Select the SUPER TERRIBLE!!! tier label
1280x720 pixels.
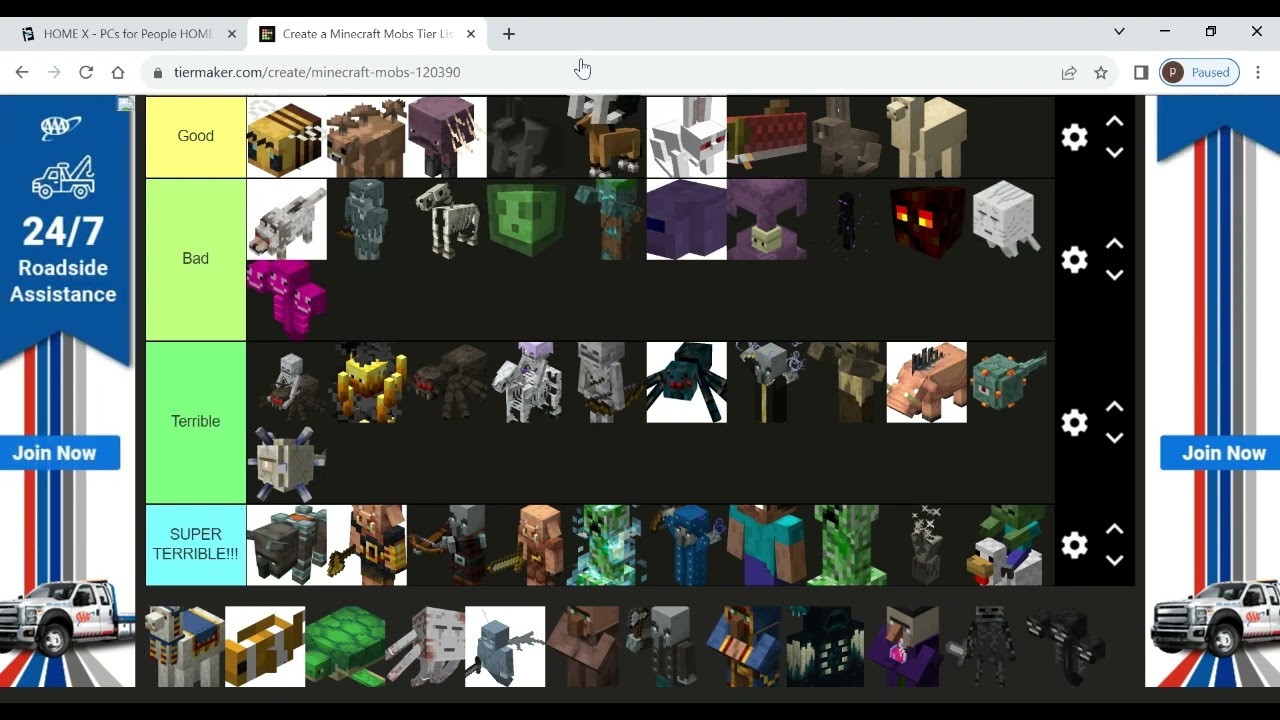196,544
